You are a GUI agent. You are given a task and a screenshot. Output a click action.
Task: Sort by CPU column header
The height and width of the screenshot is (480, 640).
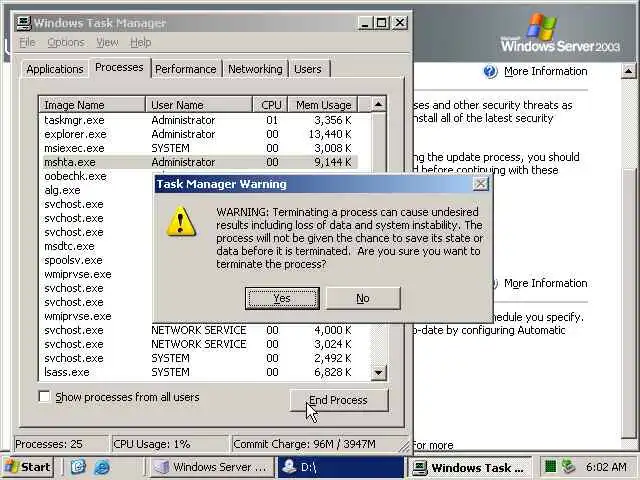tap(271, 105)
